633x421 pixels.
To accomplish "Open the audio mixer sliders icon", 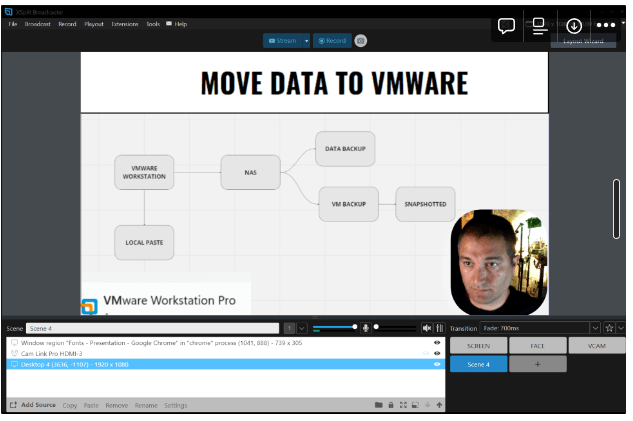I will tap(440, 328).
